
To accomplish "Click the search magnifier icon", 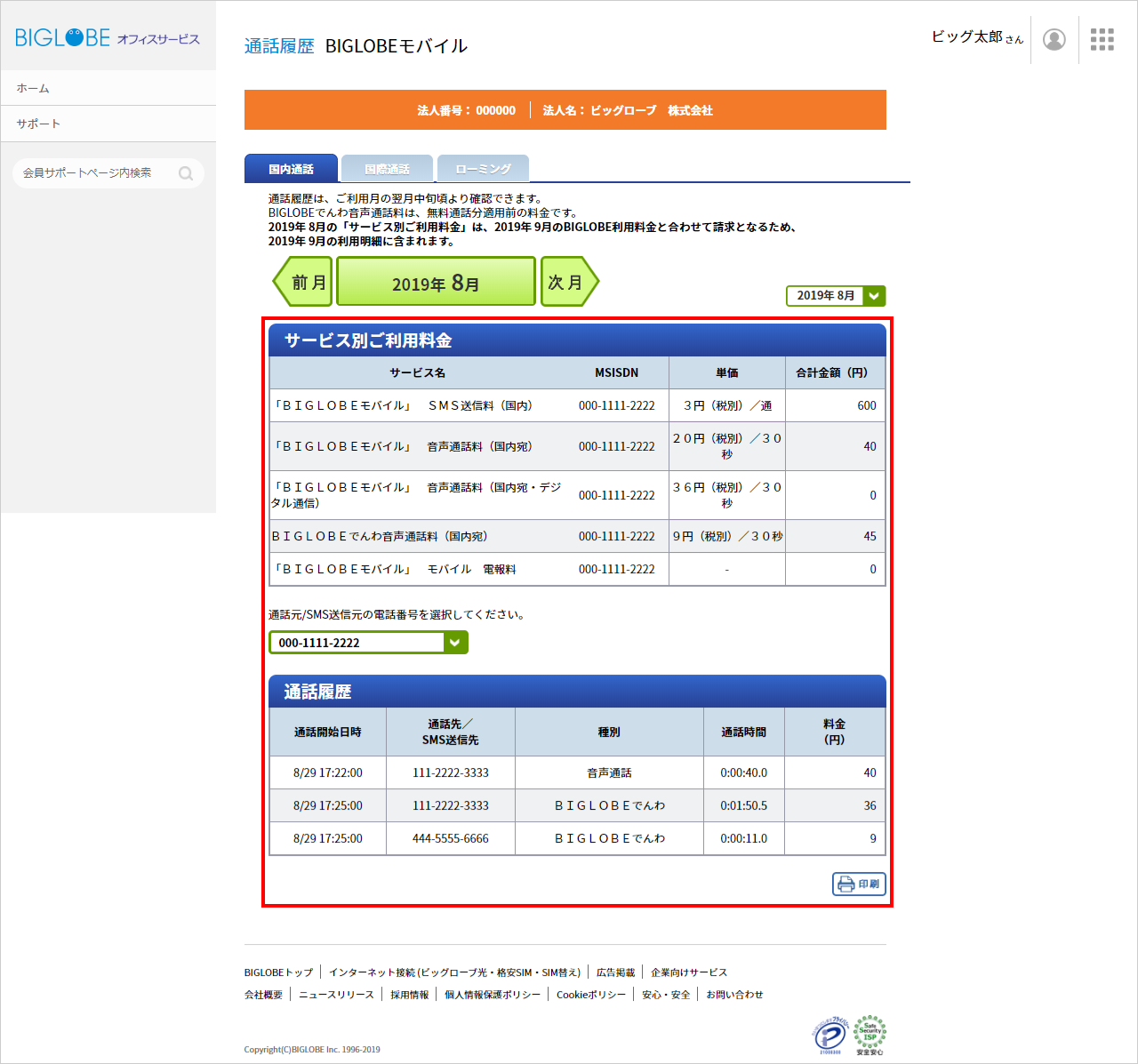I will click(186, 173).
